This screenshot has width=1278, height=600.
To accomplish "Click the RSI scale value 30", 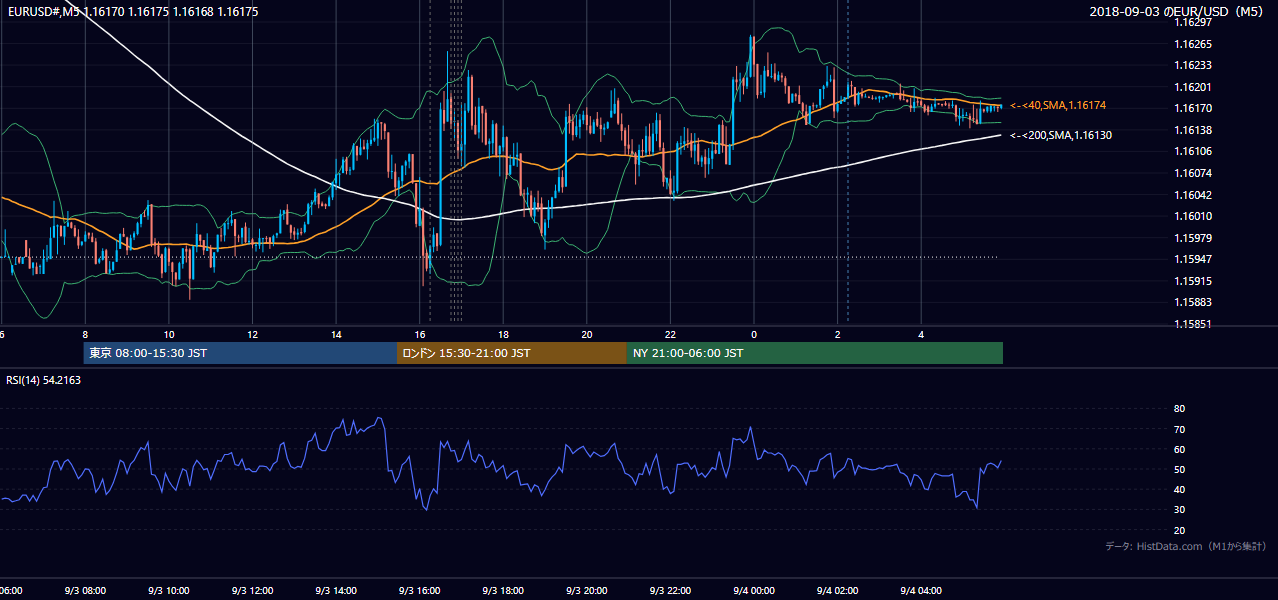I will [1179, 510].
